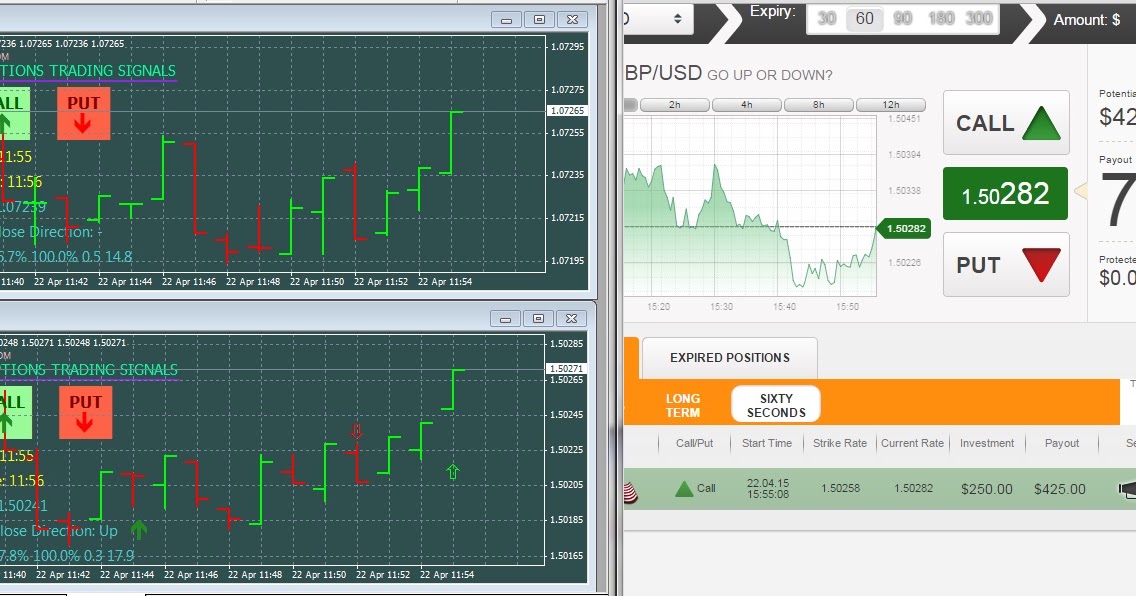Viewport: 1136px width, 596px height.
Task: Switch to Sixty Seconds tab
Action: [x=776, y=405]
